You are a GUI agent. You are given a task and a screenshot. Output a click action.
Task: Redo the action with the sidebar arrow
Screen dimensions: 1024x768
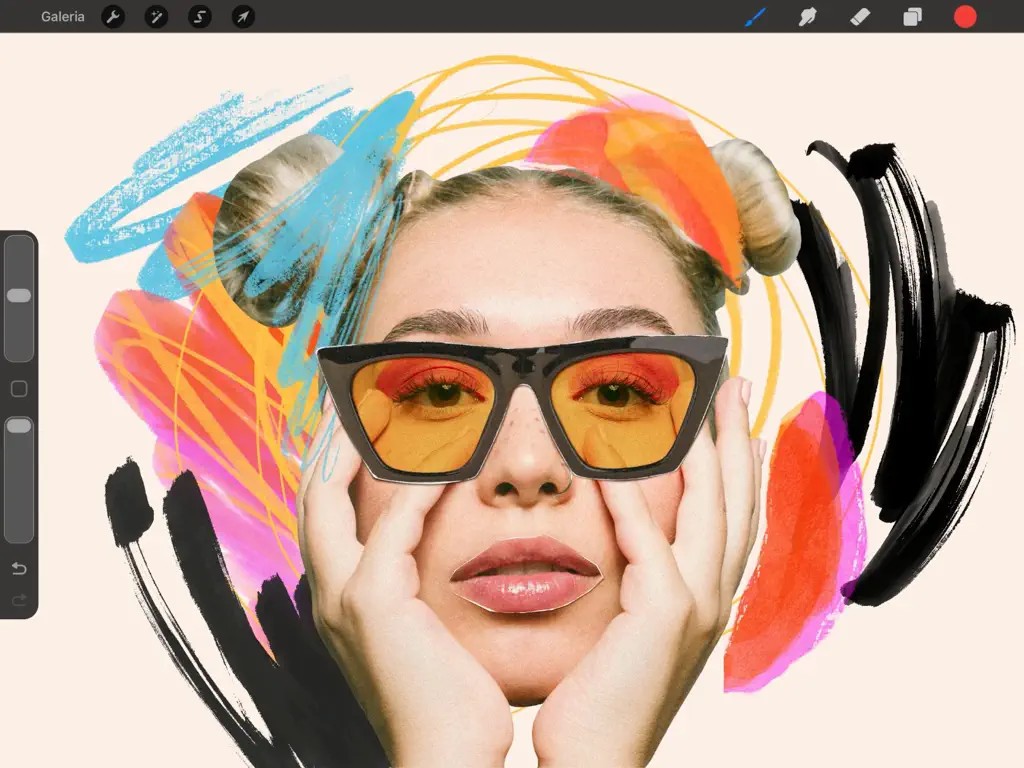click(x=19, y=600)
